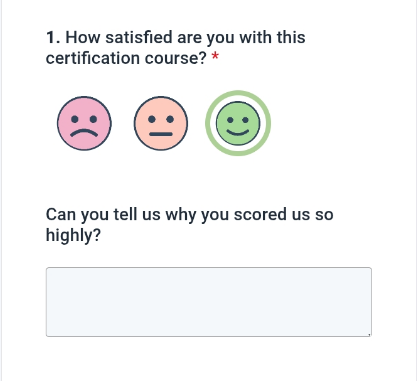Switch rating to the peach neutral face

coord(161,123)
